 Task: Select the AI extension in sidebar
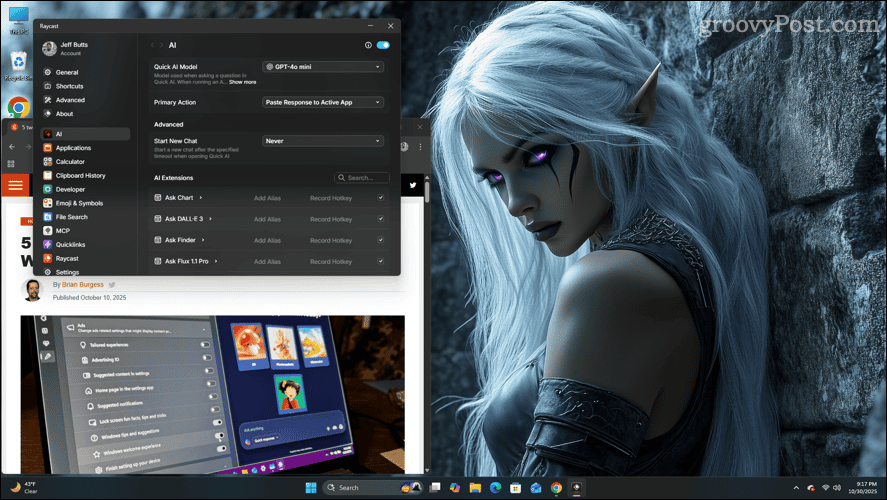[85, 134]
